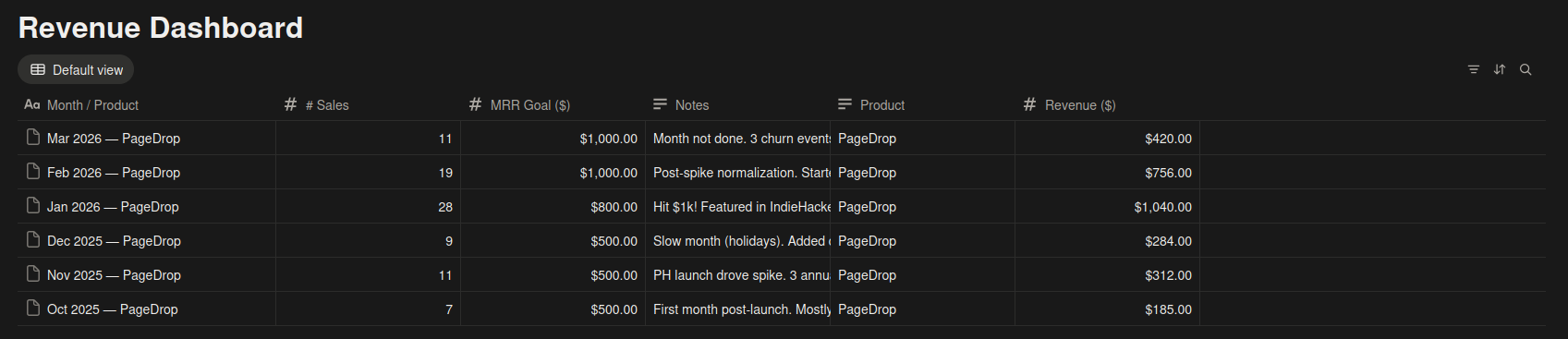The width and height of the screenshot is (1568, 339).
Task: Click the note 'PH launch drove spike'
Action: coord(737,275)
